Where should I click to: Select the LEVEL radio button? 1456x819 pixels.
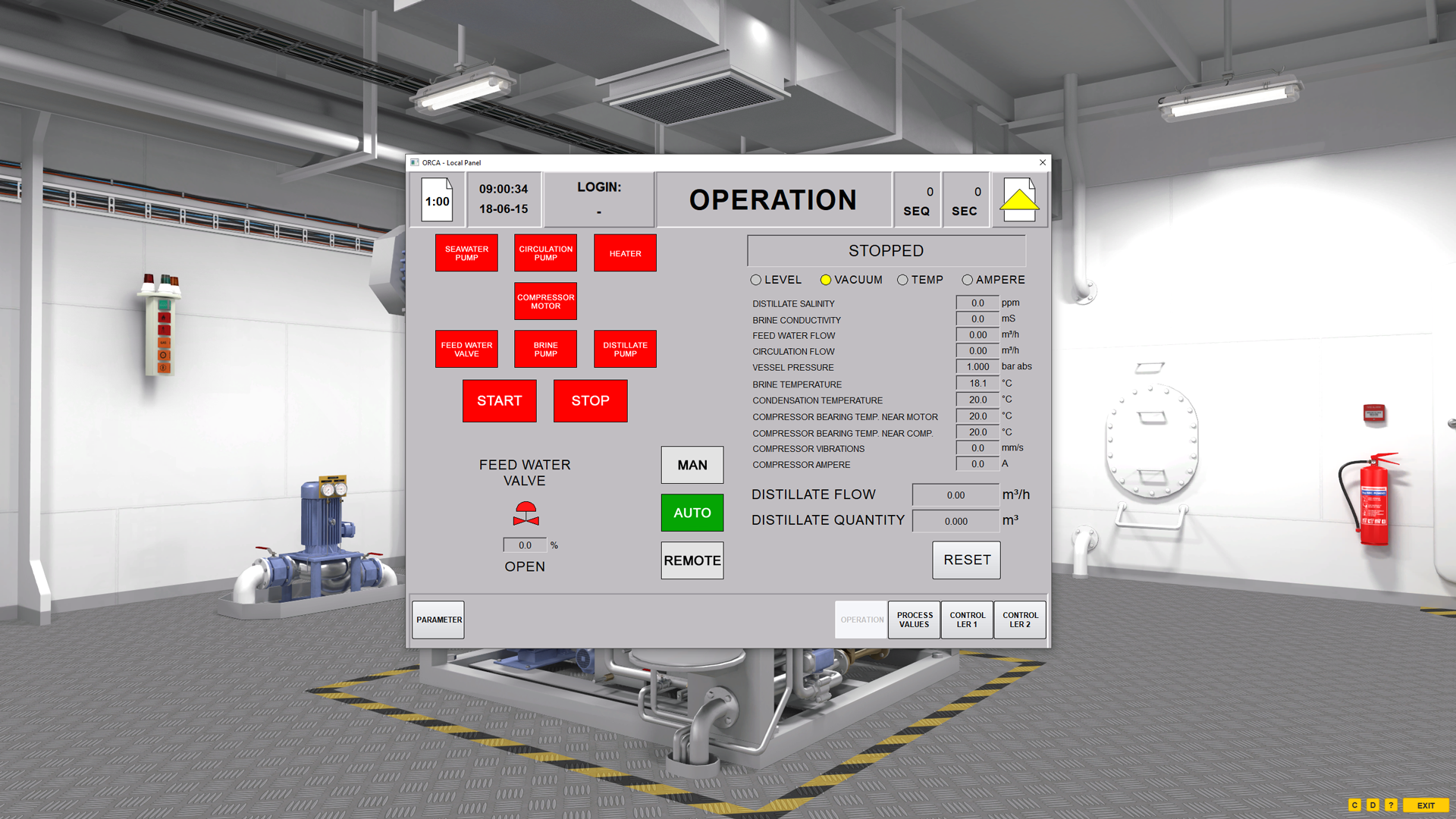(x=756, y=280)
